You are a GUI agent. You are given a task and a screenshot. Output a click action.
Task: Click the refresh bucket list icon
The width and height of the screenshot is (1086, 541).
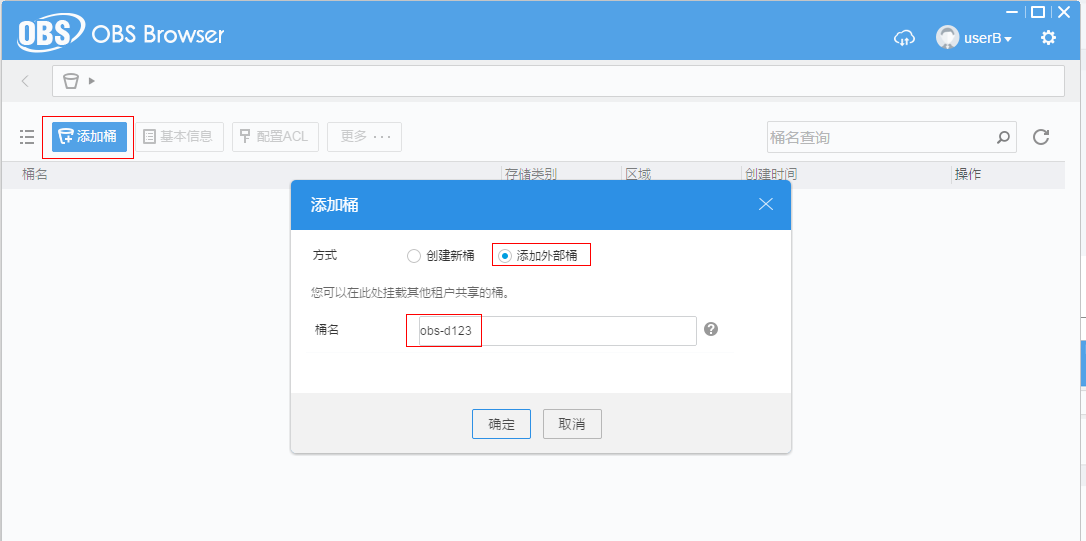(x=1041, y=137)
